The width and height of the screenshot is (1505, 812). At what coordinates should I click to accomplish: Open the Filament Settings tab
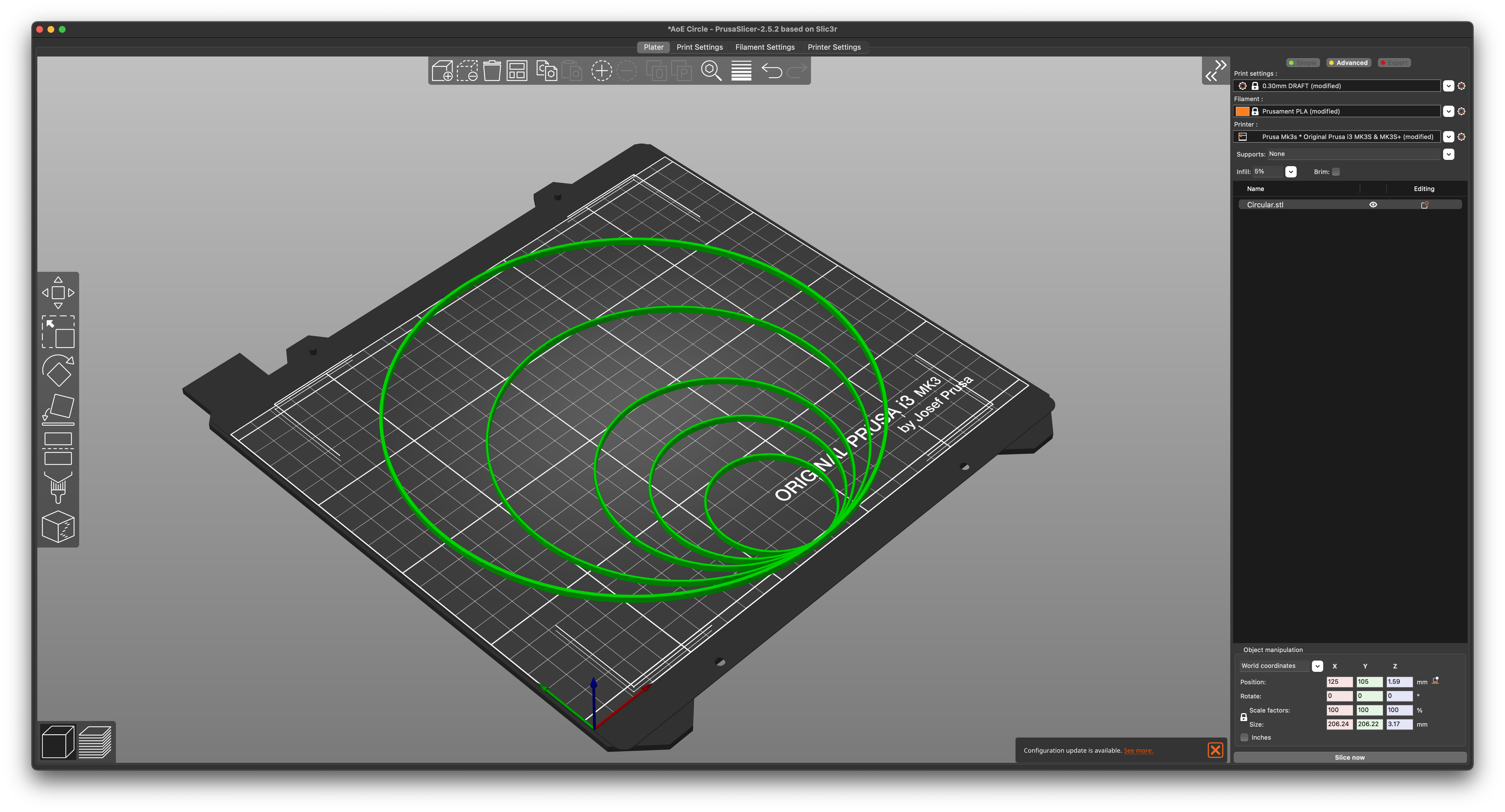(x=765, y=47)
